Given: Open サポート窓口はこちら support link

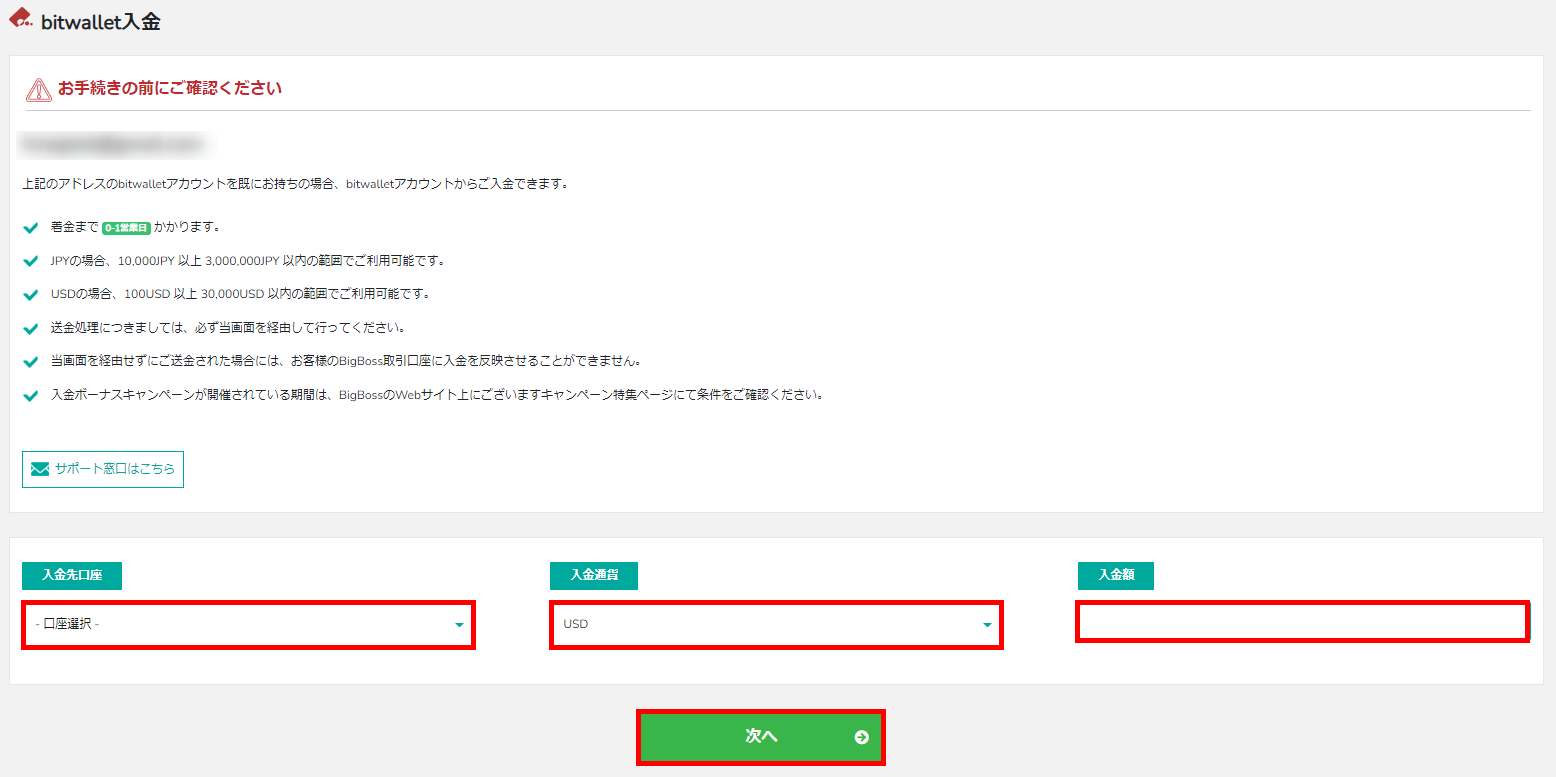Looking at the screenshot, I should point(103,469).
